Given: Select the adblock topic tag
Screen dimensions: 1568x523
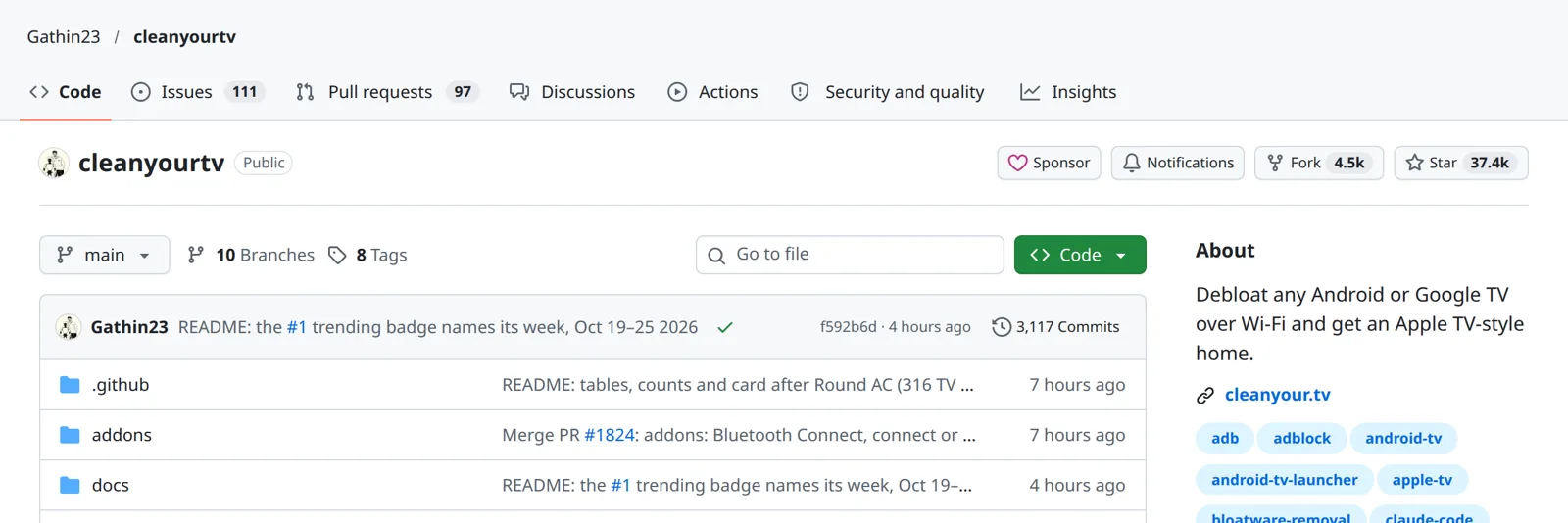Looking at the screenshot, I should pyautogui.click(x=1302, y=438).
